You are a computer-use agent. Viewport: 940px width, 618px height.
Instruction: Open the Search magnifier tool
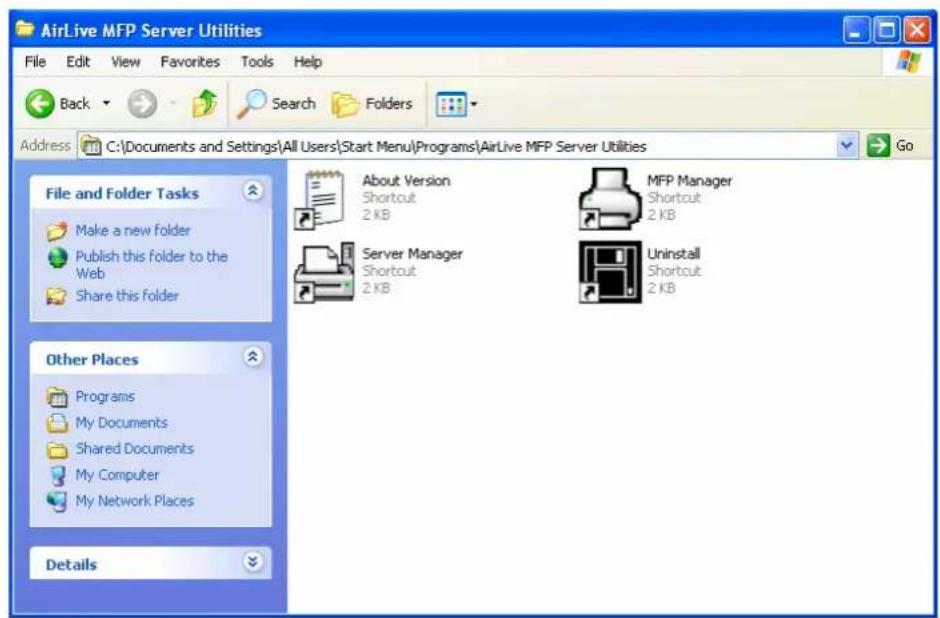coord(276,104)
